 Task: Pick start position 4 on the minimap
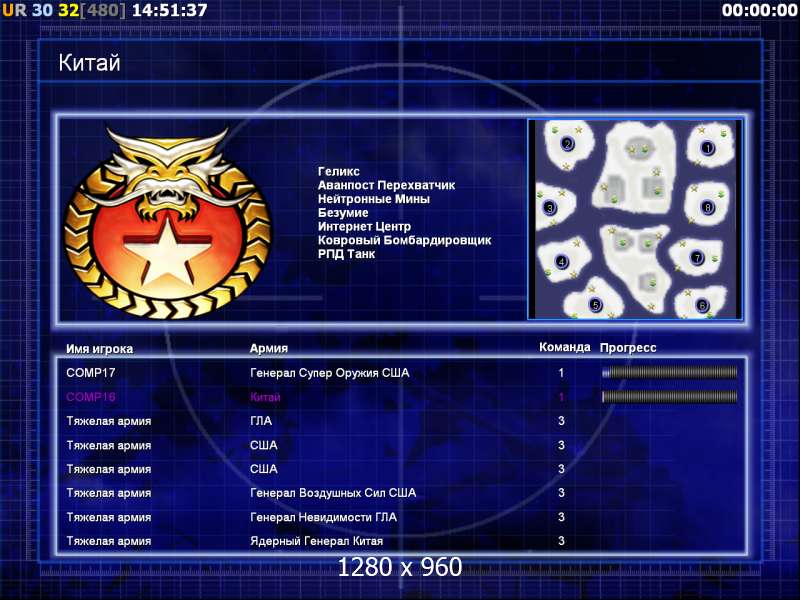[561, 262]
